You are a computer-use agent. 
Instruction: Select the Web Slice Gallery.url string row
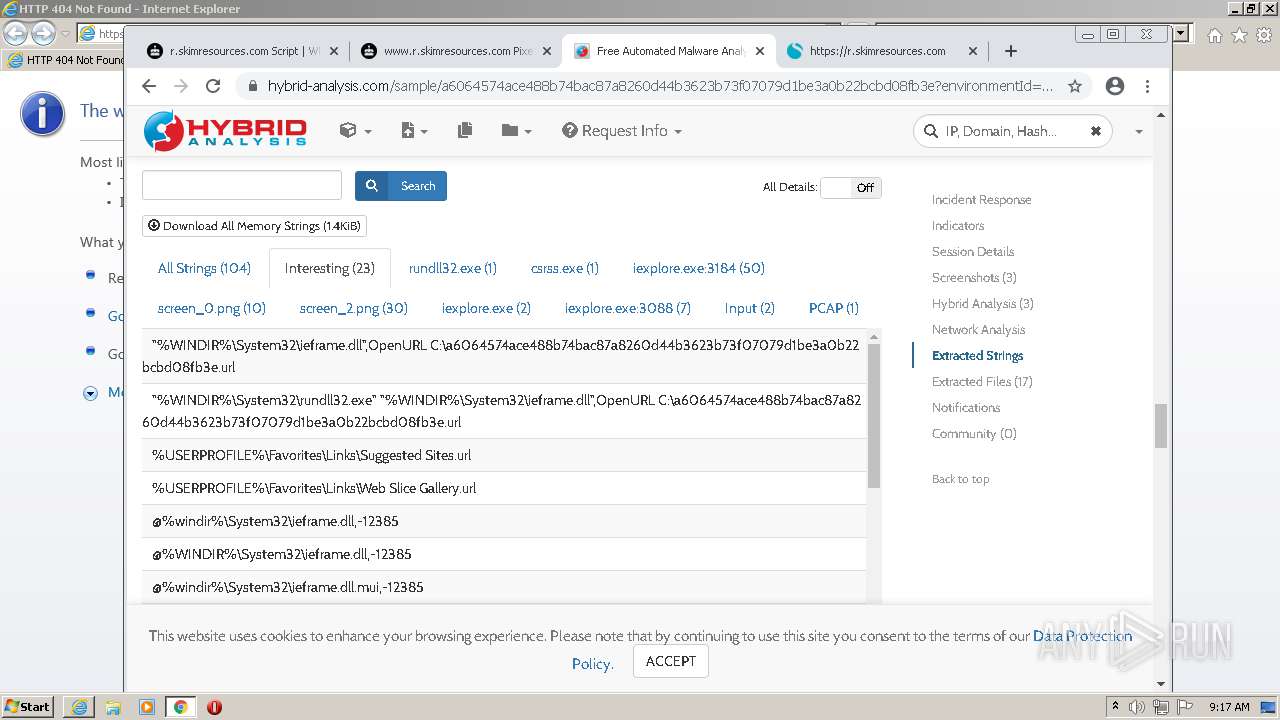tap(504, 488)
